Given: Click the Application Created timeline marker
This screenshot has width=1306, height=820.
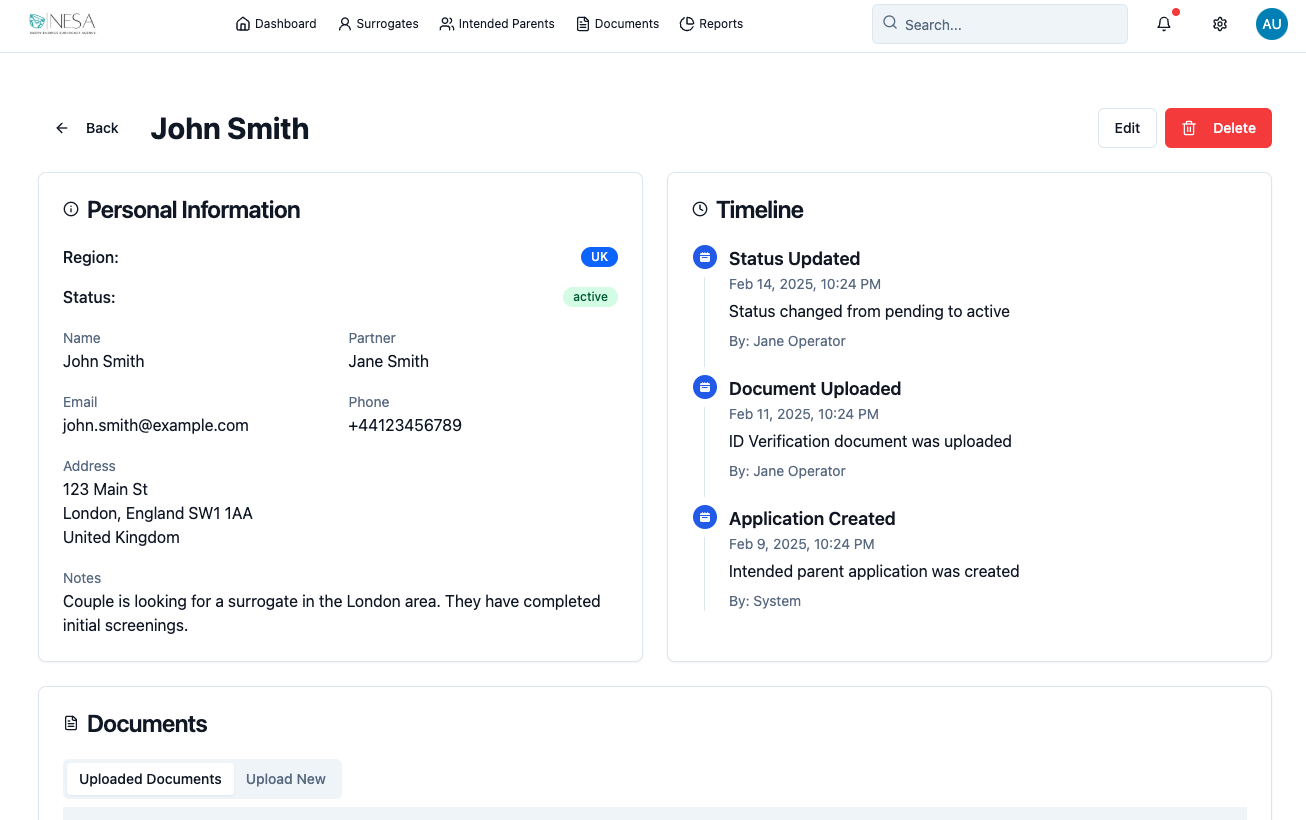Looking at the screenshot, I should point(705,518).
